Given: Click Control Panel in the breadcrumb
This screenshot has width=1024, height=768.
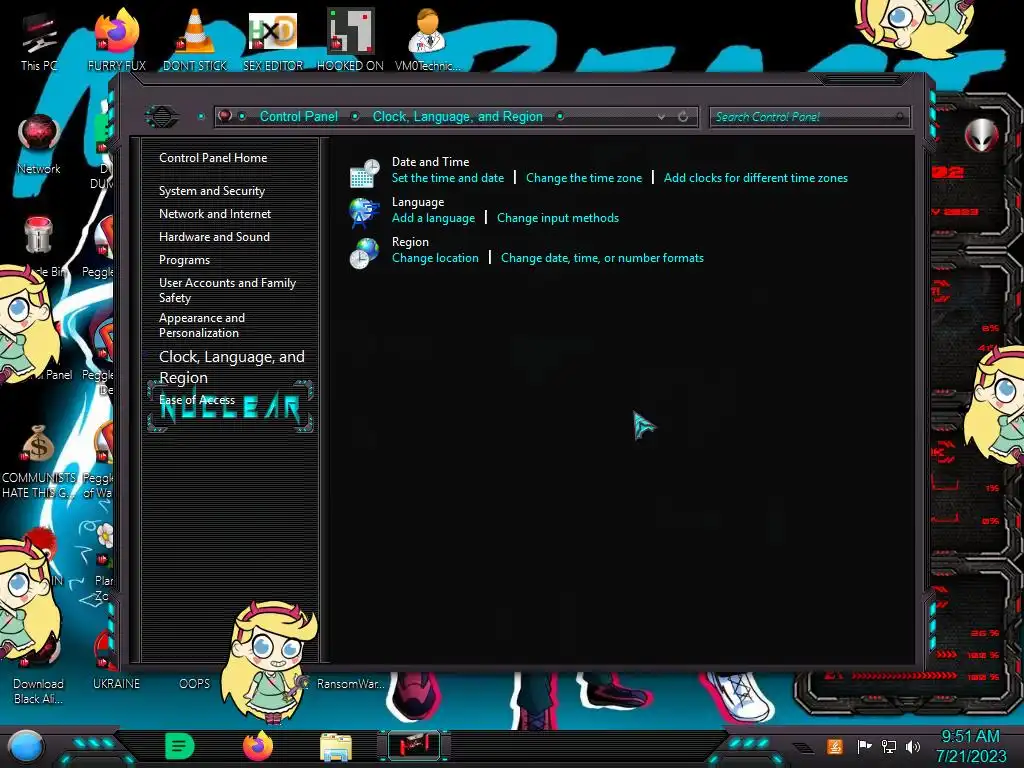Looking at the screenshot, I should tap(299, 116).
